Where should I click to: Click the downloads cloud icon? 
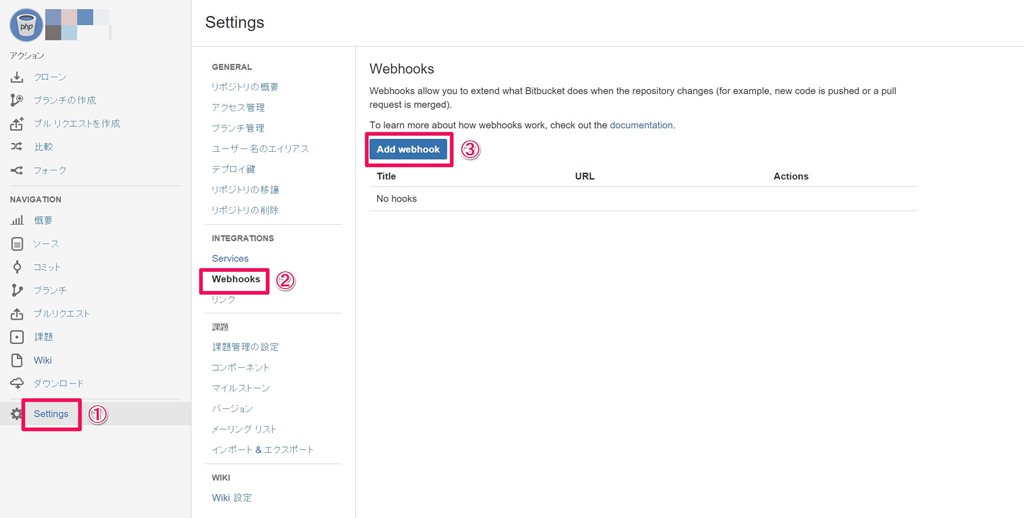pos(17,383)
